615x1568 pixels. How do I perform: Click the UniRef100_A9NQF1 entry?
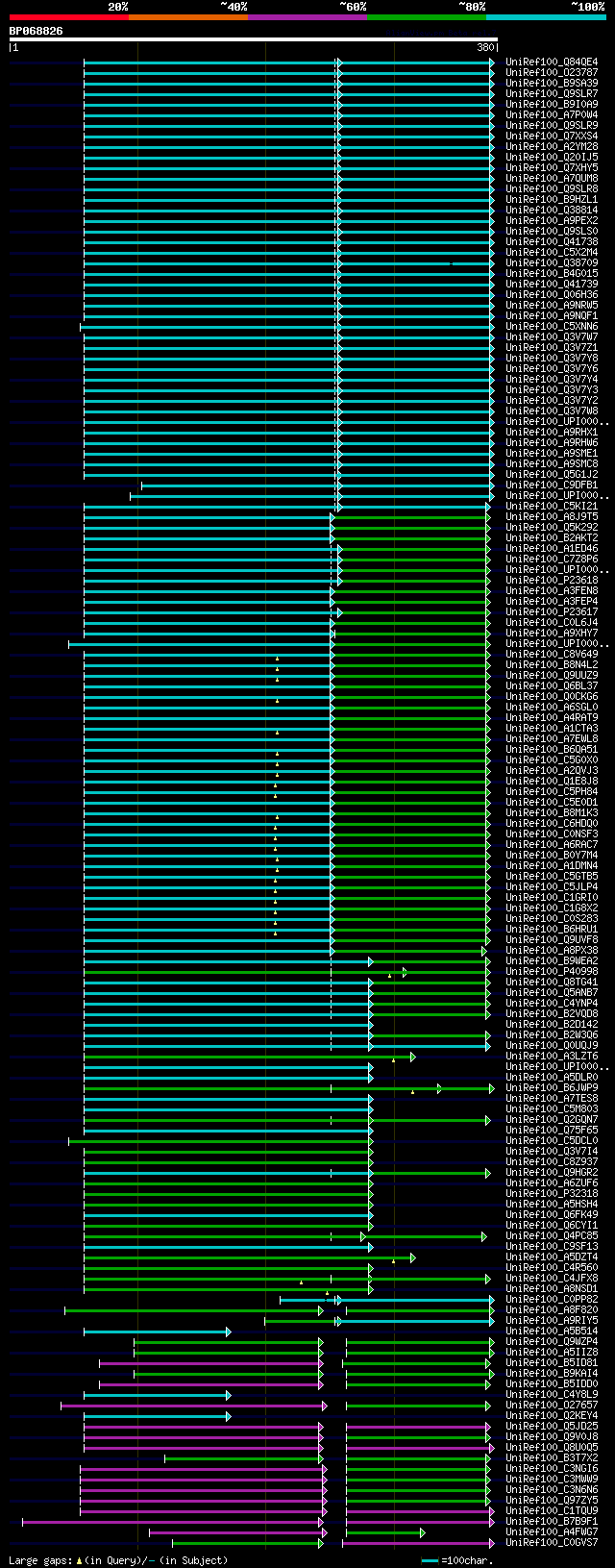tap(552, 316)
